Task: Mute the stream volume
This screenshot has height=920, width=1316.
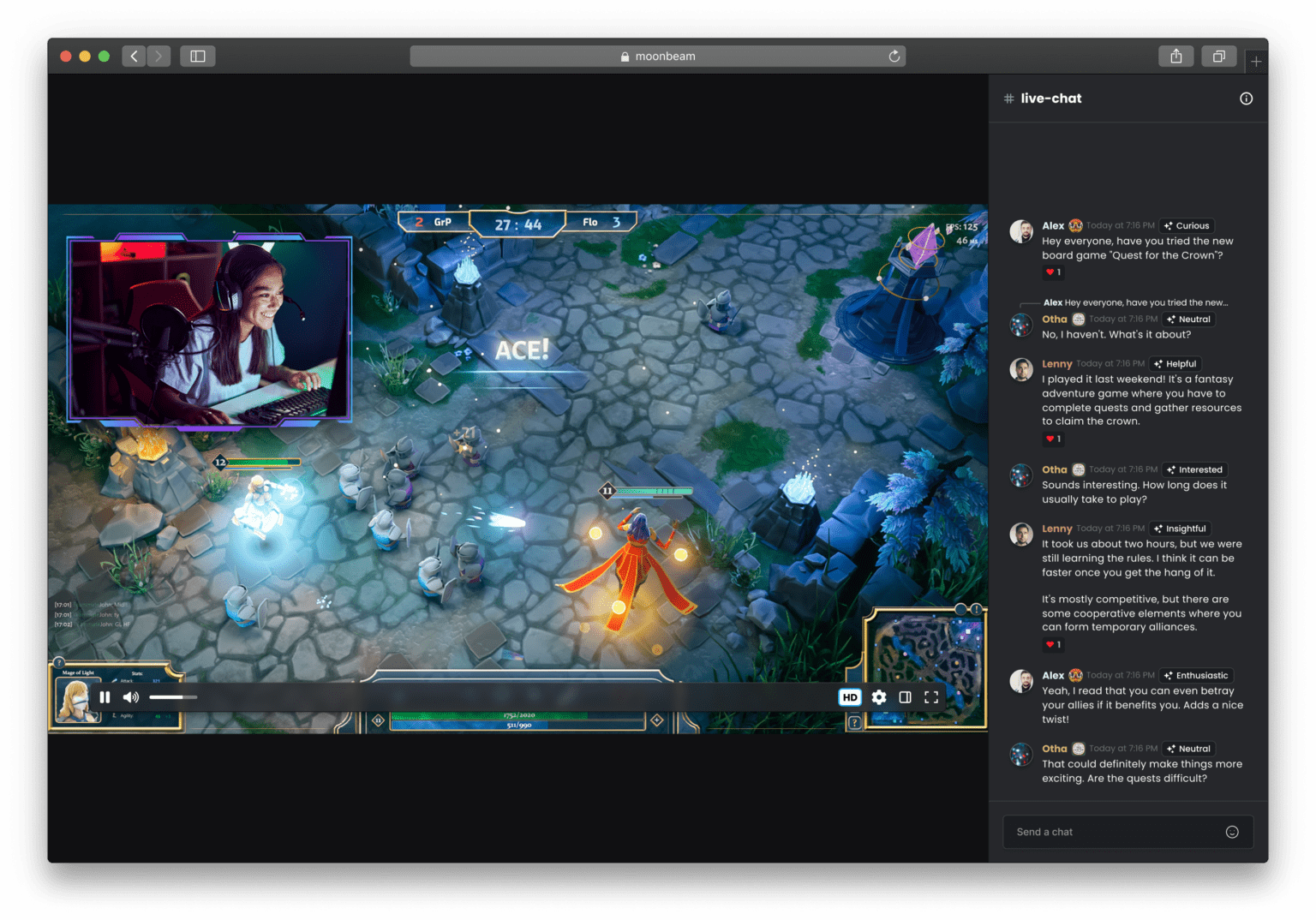Action: (x=130, y=696)
